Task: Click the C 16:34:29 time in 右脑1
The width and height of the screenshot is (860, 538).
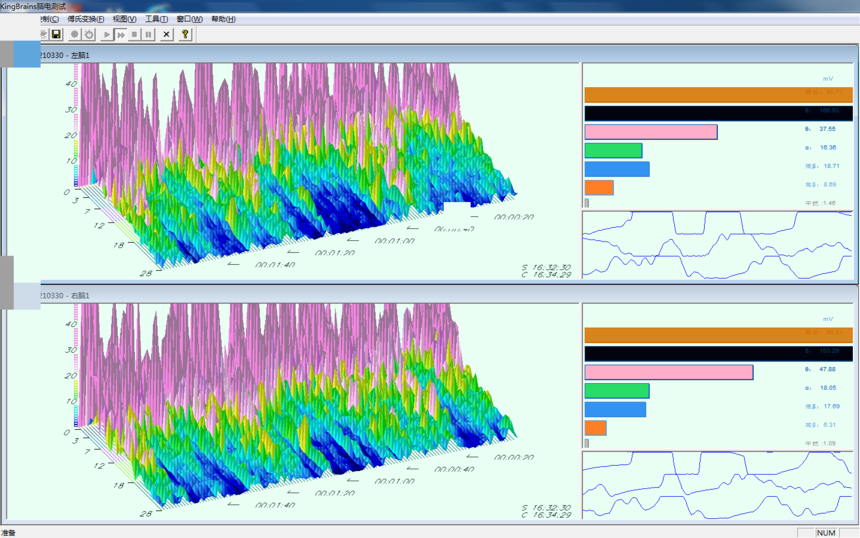Action: pyautogui.click(x=546, y=515)
